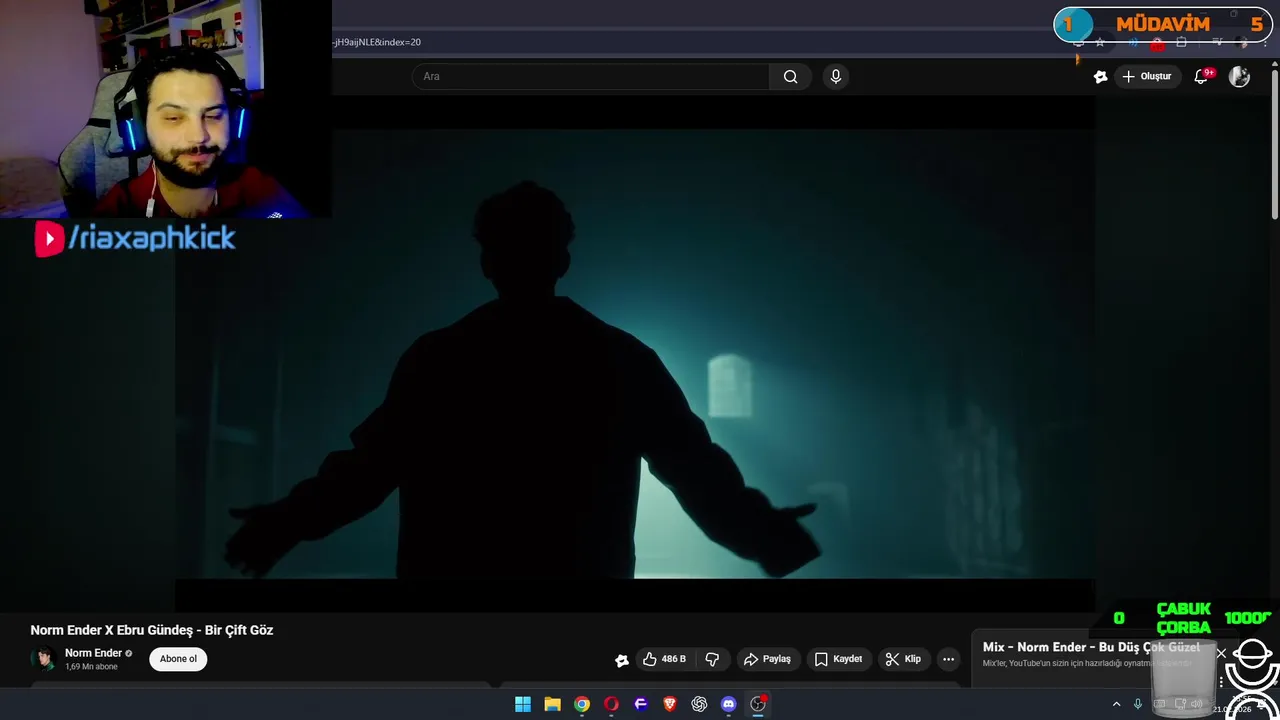Save the video with the Kaydet button
This screenshot has width=1280, height=720.
coord(838,659)
